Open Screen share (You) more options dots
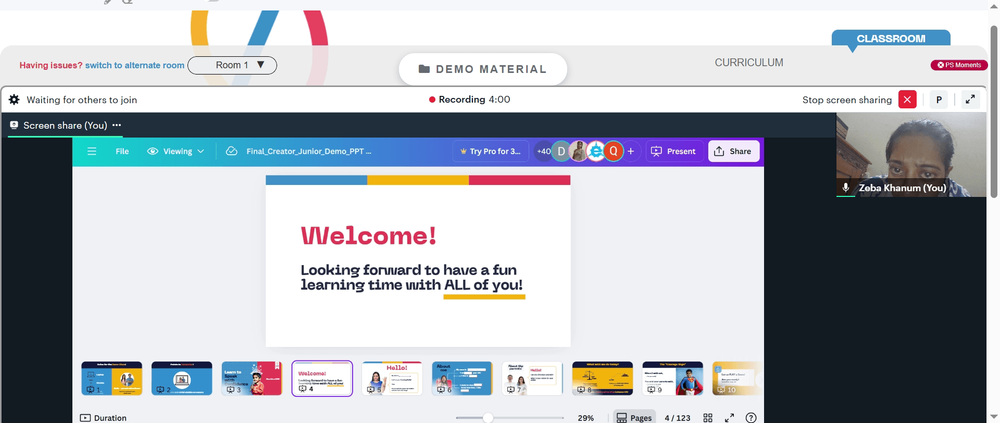This screenshot has width=1000, height=423. (x=116, y=125)
